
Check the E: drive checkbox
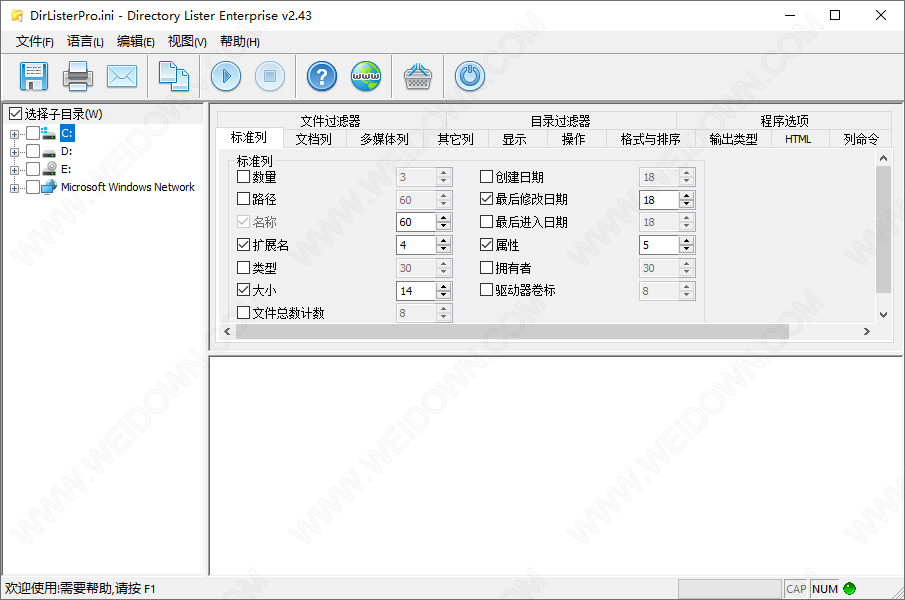tap(33, 169)
